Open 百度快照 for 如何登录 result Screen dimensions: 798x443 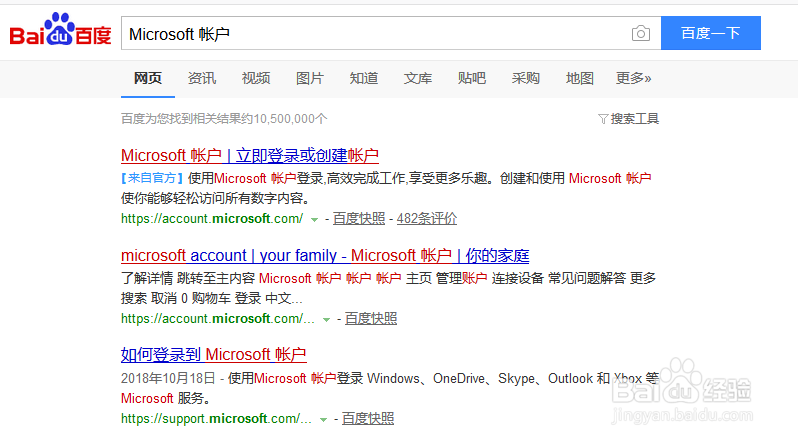368,418
